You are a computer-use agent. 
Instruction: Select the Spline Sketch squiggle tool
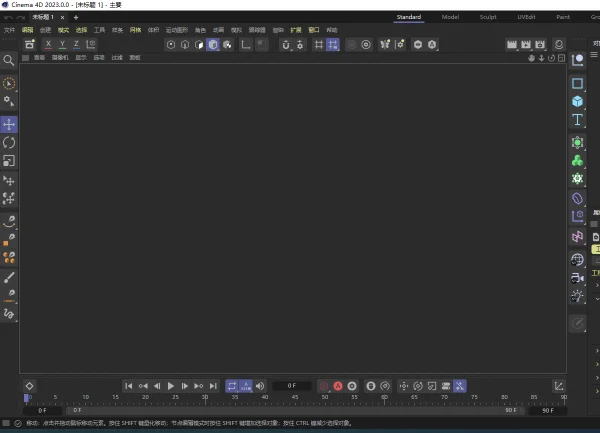(9, 314)
